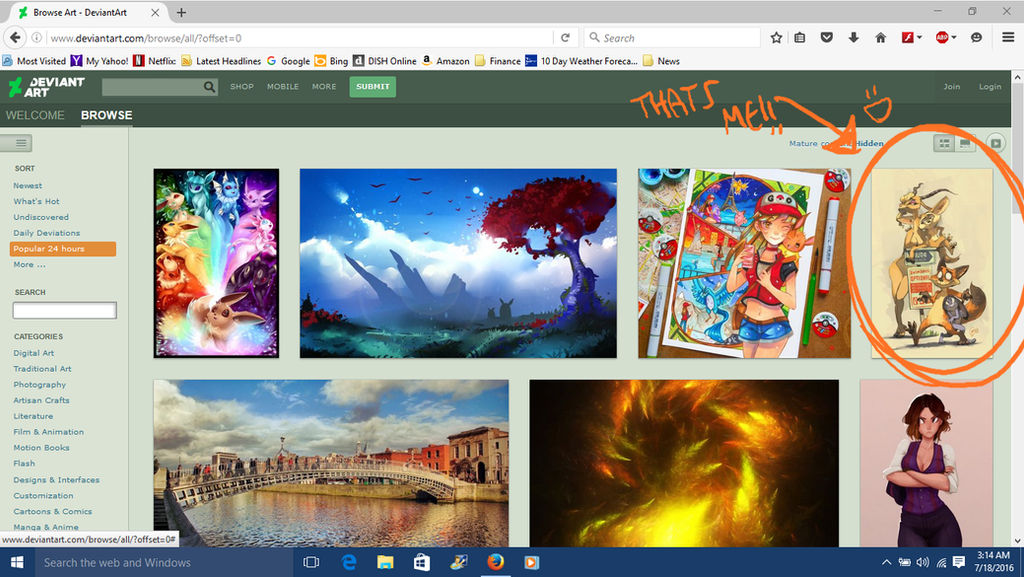Screen dimensions: 1024x577
Task: Go to the Firefox home icon
Action: pyautogui.click(x=880, y=38)
